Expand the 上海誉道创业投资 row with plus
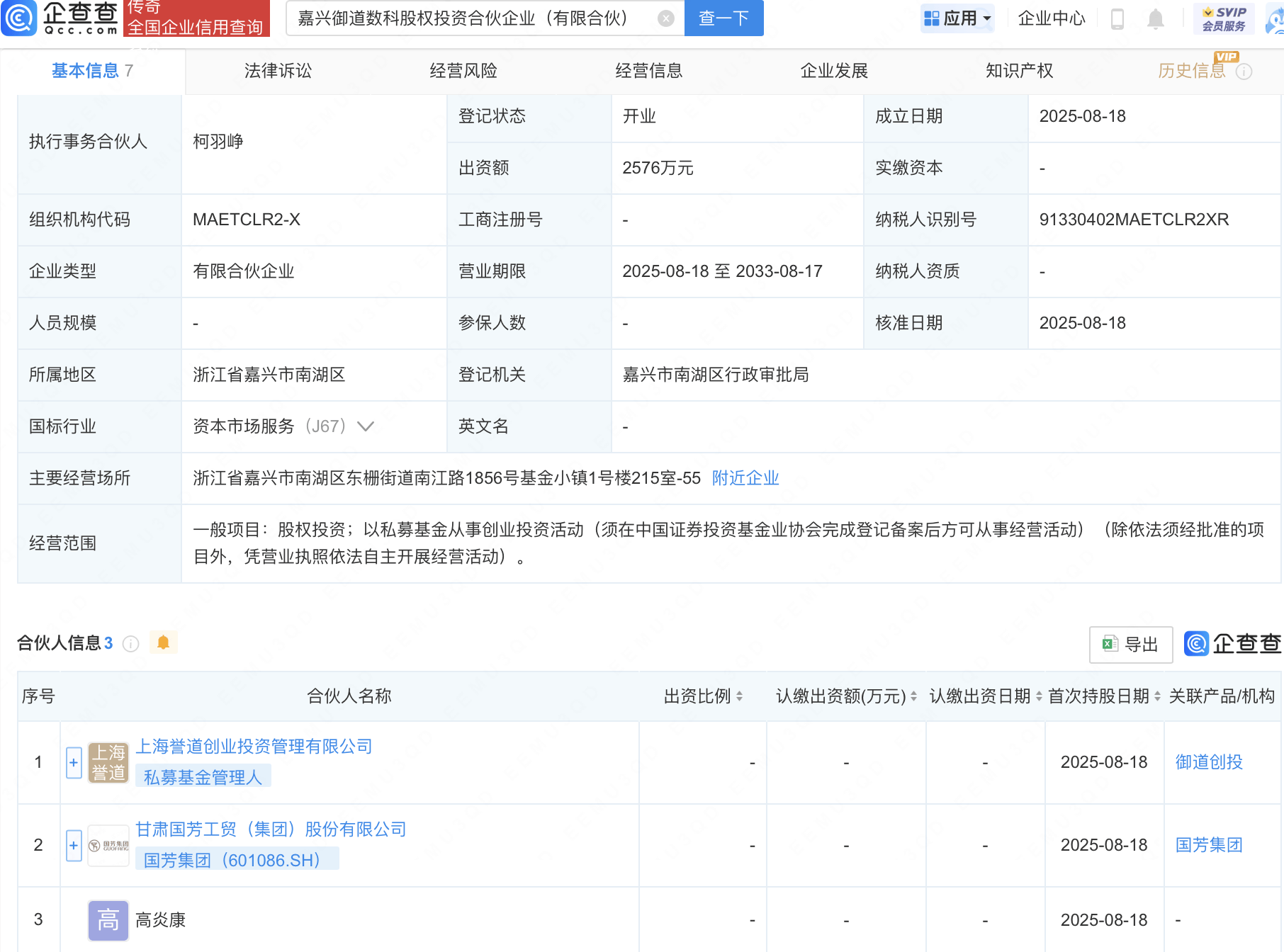1284x952 pixels. pos(74,763)
